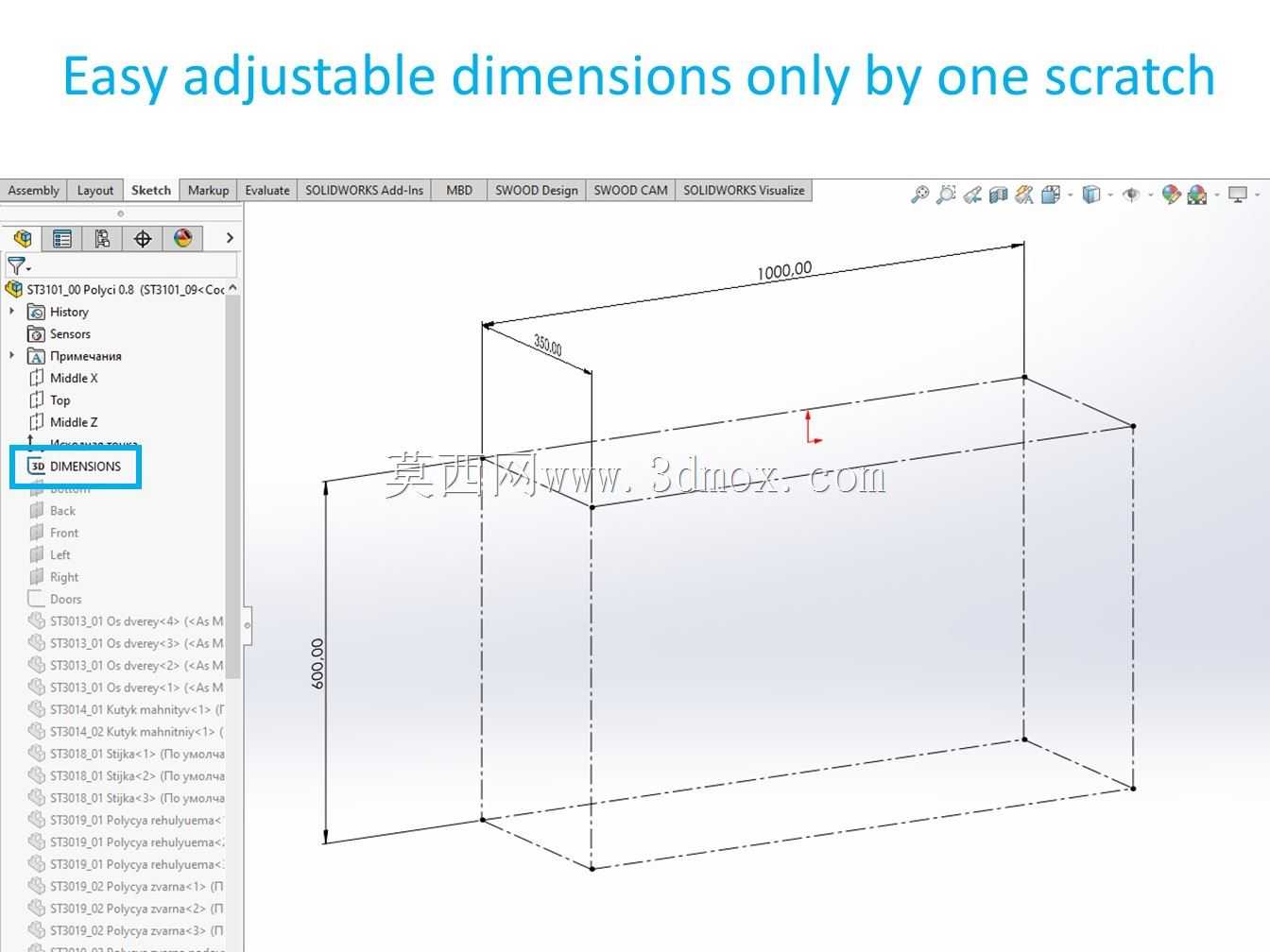Image resolution: width=1270 pixels, height=952 pixels.
Task: Select the Sketch tab
Action: pyautogui.click(x=151, y=190)
